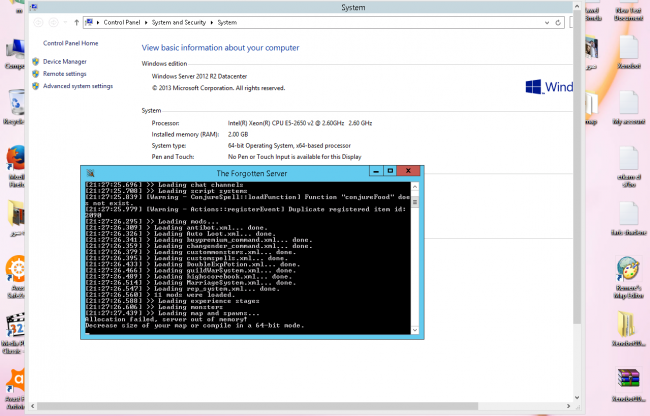Click computer icon in address bar
650x416 pixels.
pos(89,22)
